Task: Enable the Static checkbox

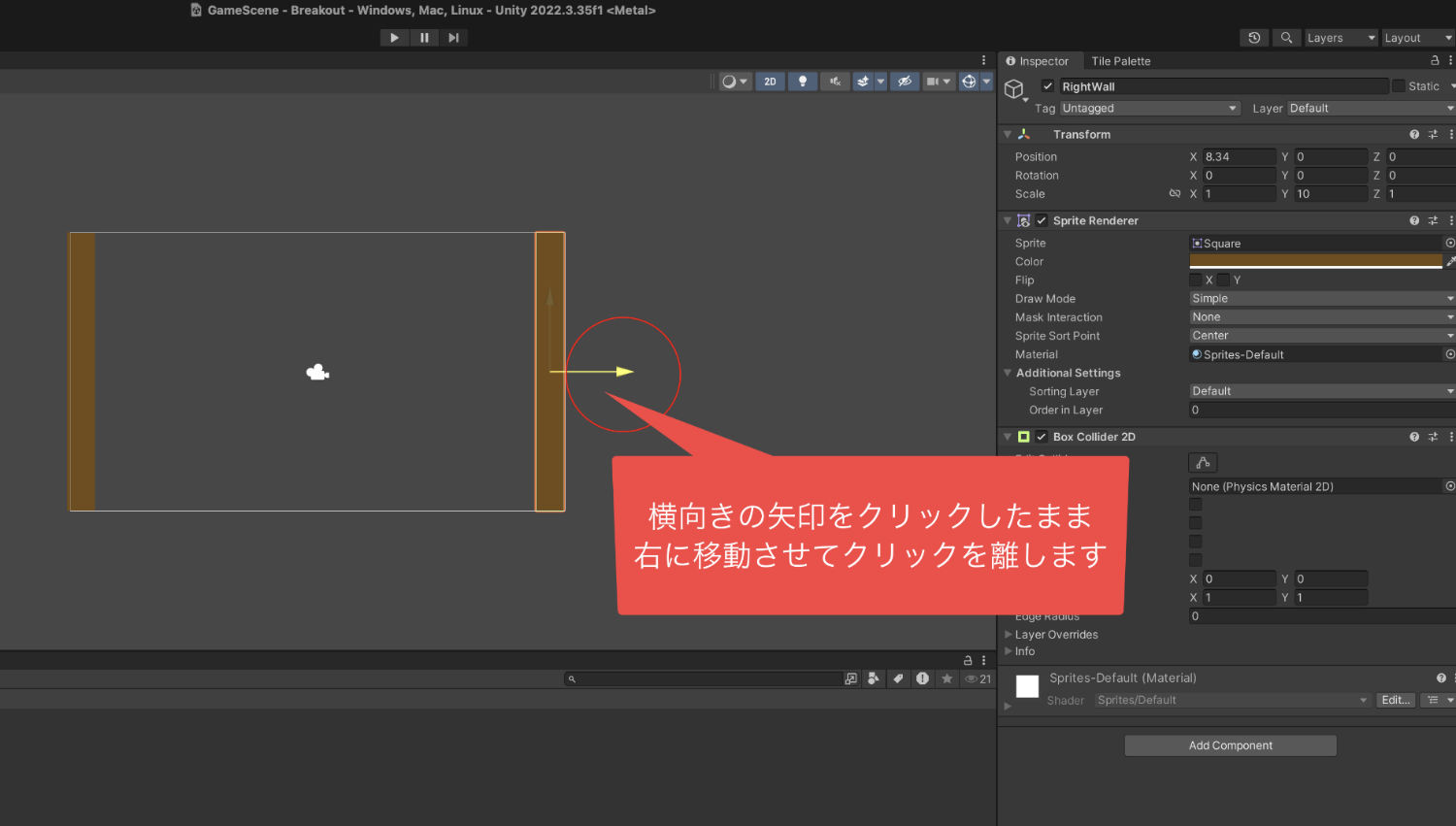Action: point(1399,86)
